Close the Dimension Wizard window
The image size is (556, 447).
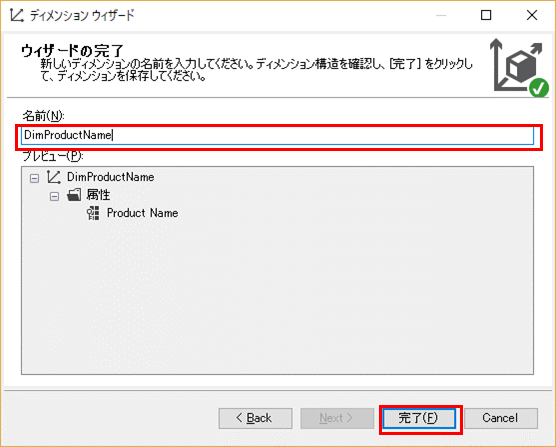click(x=532, y=15)
